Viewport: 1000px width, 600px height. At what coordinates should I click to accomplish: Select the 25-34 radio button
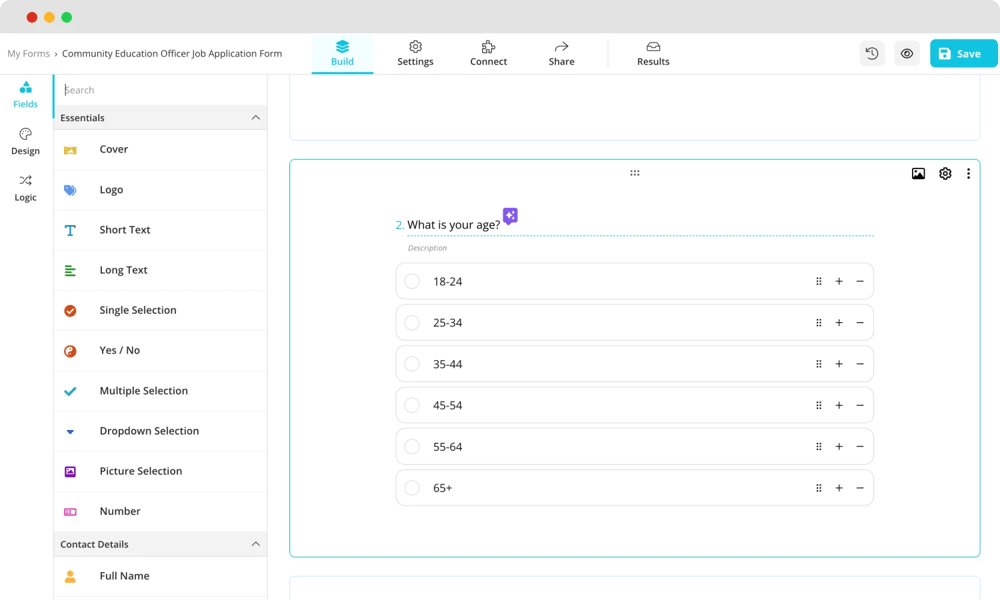click(x=412, y=323)
